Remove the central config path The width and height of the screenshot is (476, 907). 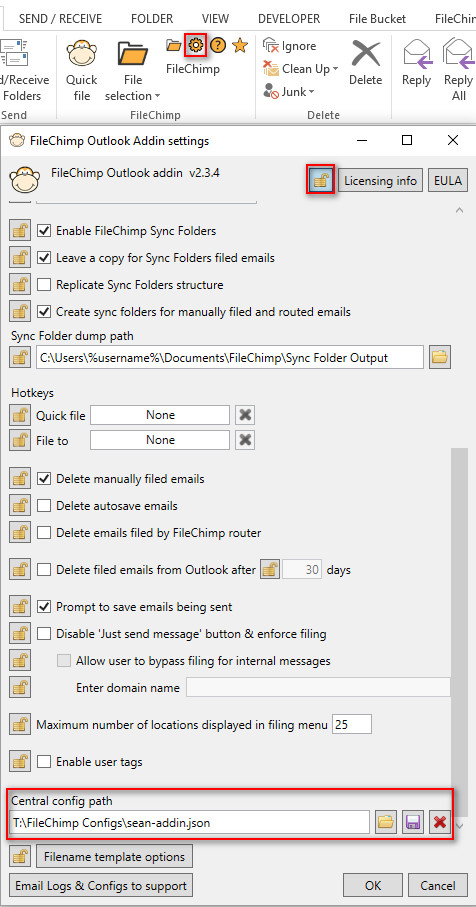(x=440, y=822)
